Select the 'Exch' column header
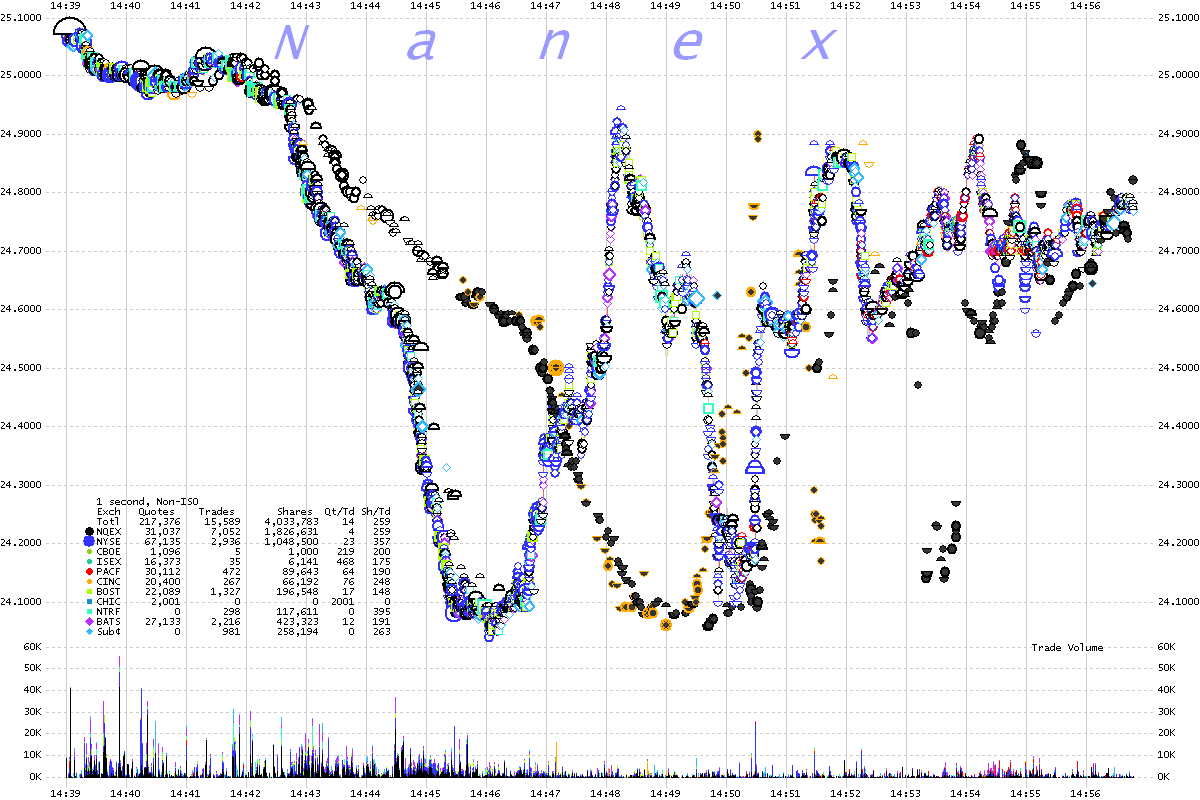 point(108,511)
